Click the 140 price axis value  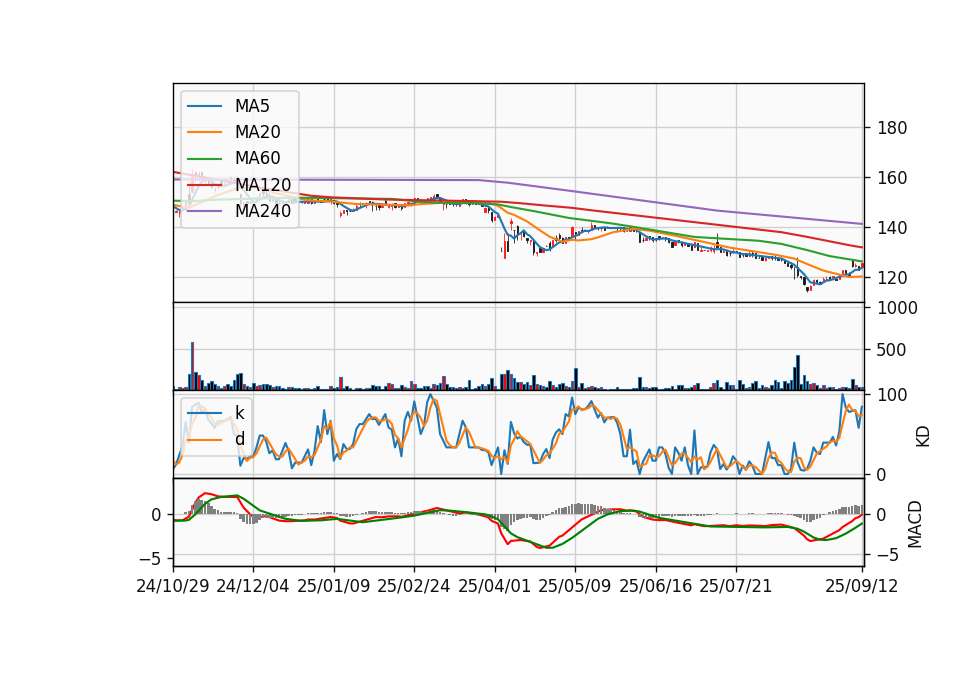coord(892,228)
